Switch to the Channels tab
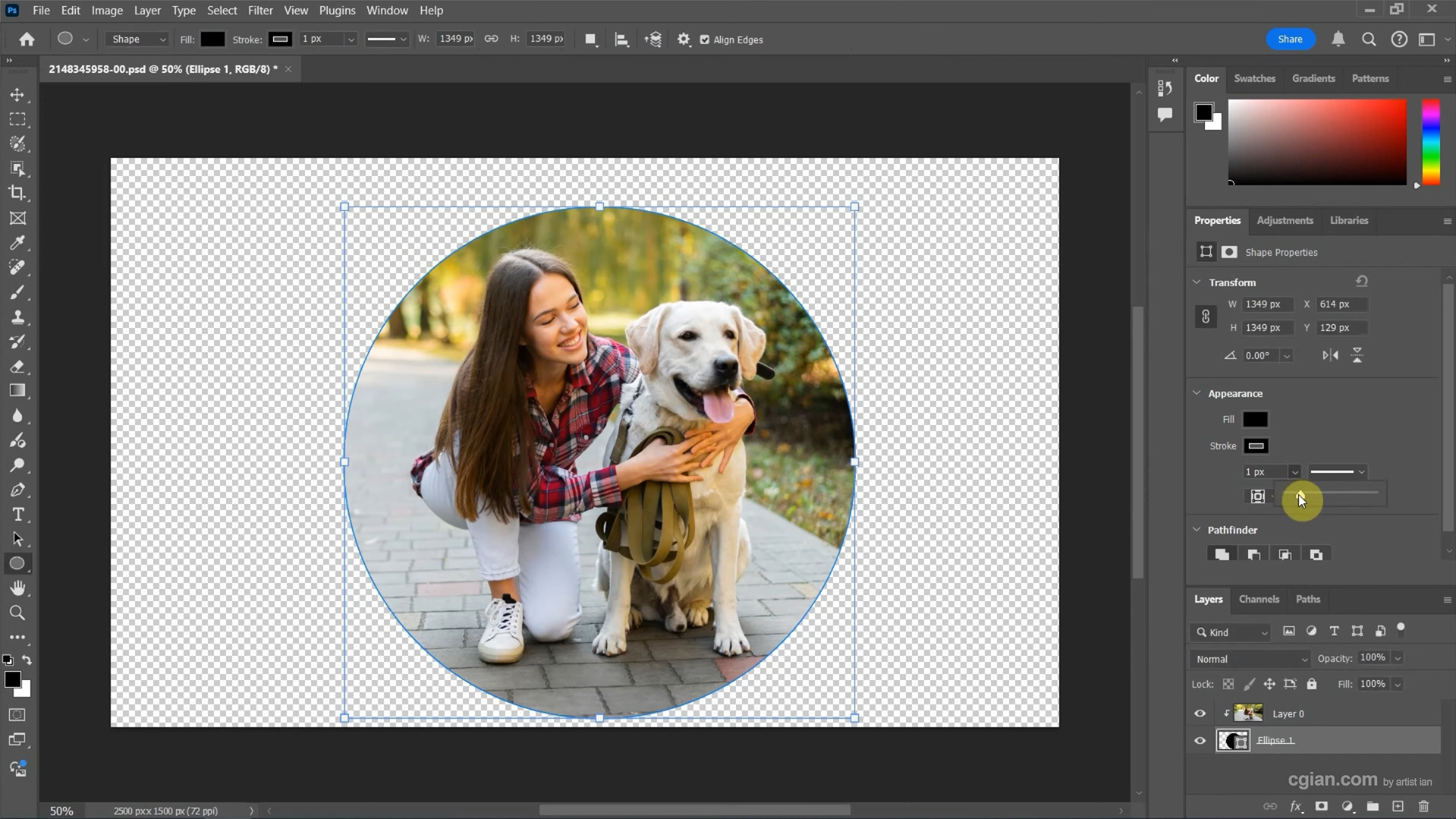The image size is (1456, 819). tap(1258, 599)
